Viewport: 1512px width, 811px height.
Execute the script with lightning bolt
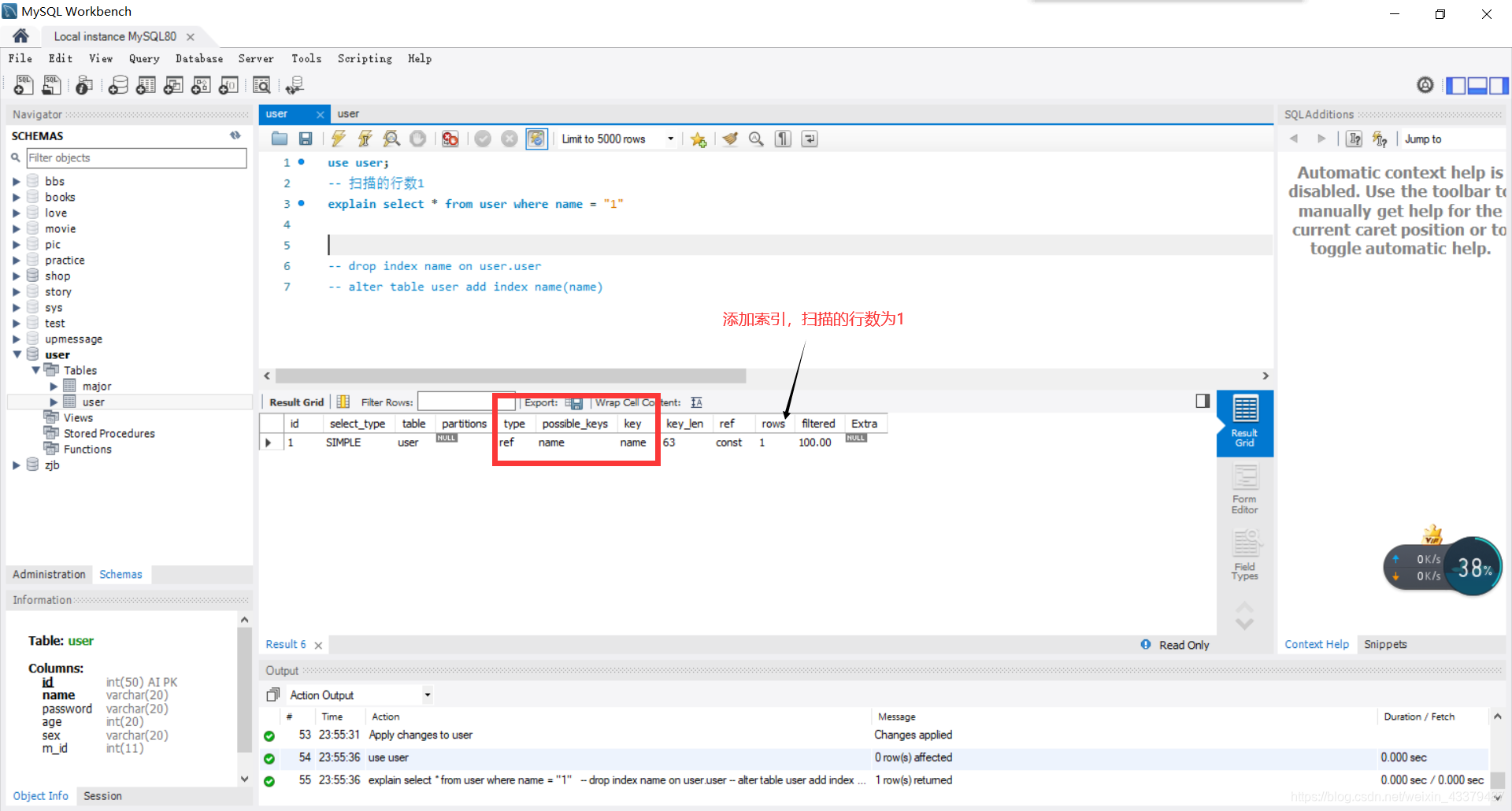coord(339,139)
